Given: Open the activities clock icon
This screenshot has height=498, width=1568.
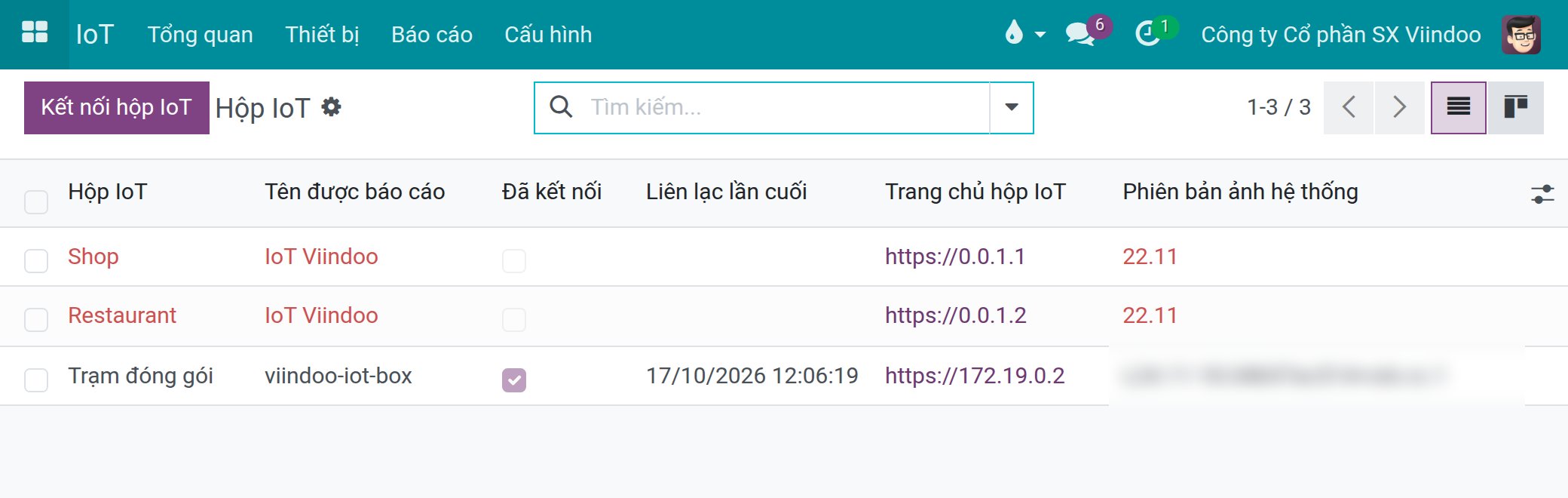Looking at the screenshot, I should point(1156,32).
